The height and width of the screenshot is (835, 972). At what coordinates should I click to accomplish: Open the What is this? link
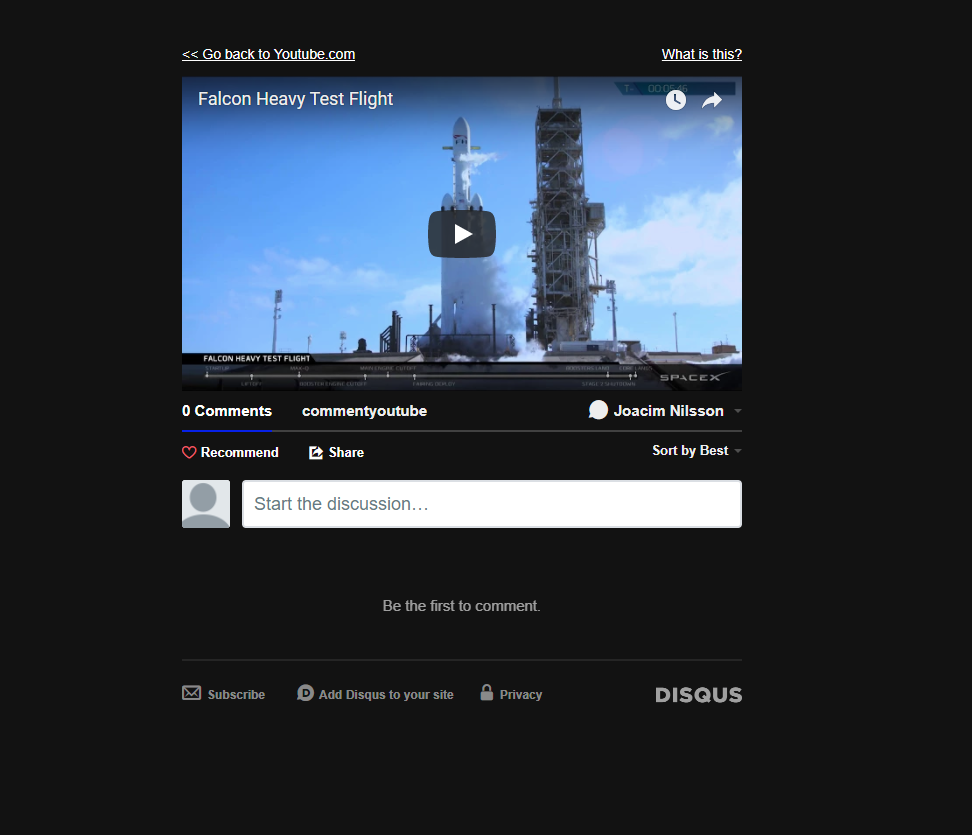[x=701, y=54]
